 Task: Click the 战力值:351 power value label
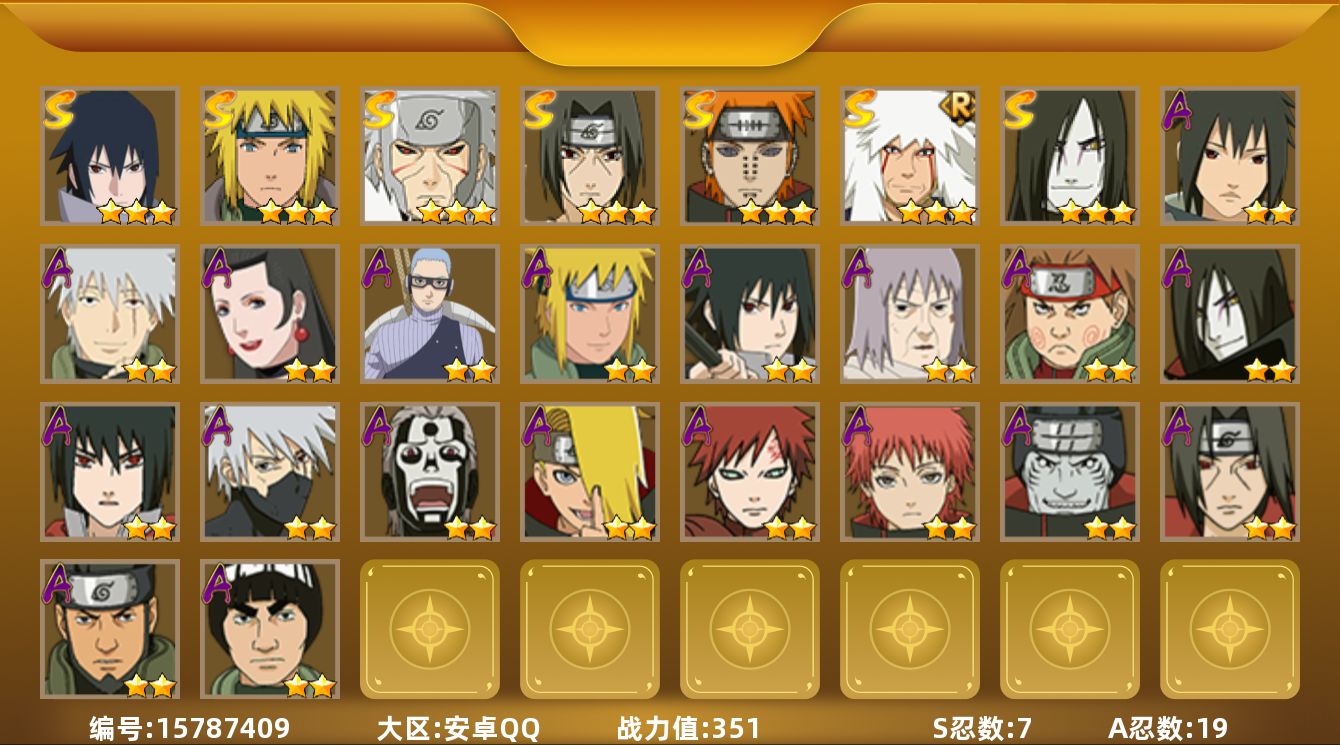pos(689,728)
